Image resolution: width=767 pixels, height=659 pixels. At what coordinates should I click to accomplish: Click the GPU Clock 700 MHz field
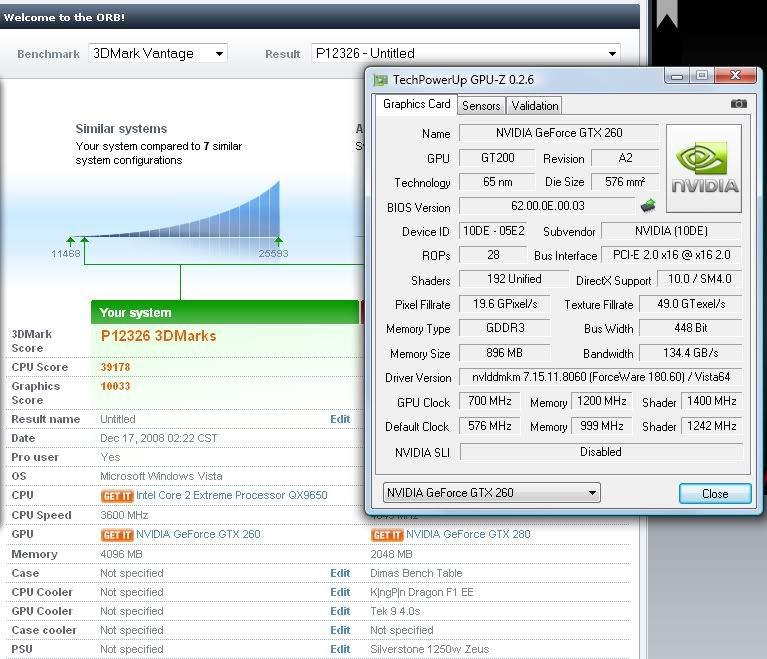click(490, 401)
